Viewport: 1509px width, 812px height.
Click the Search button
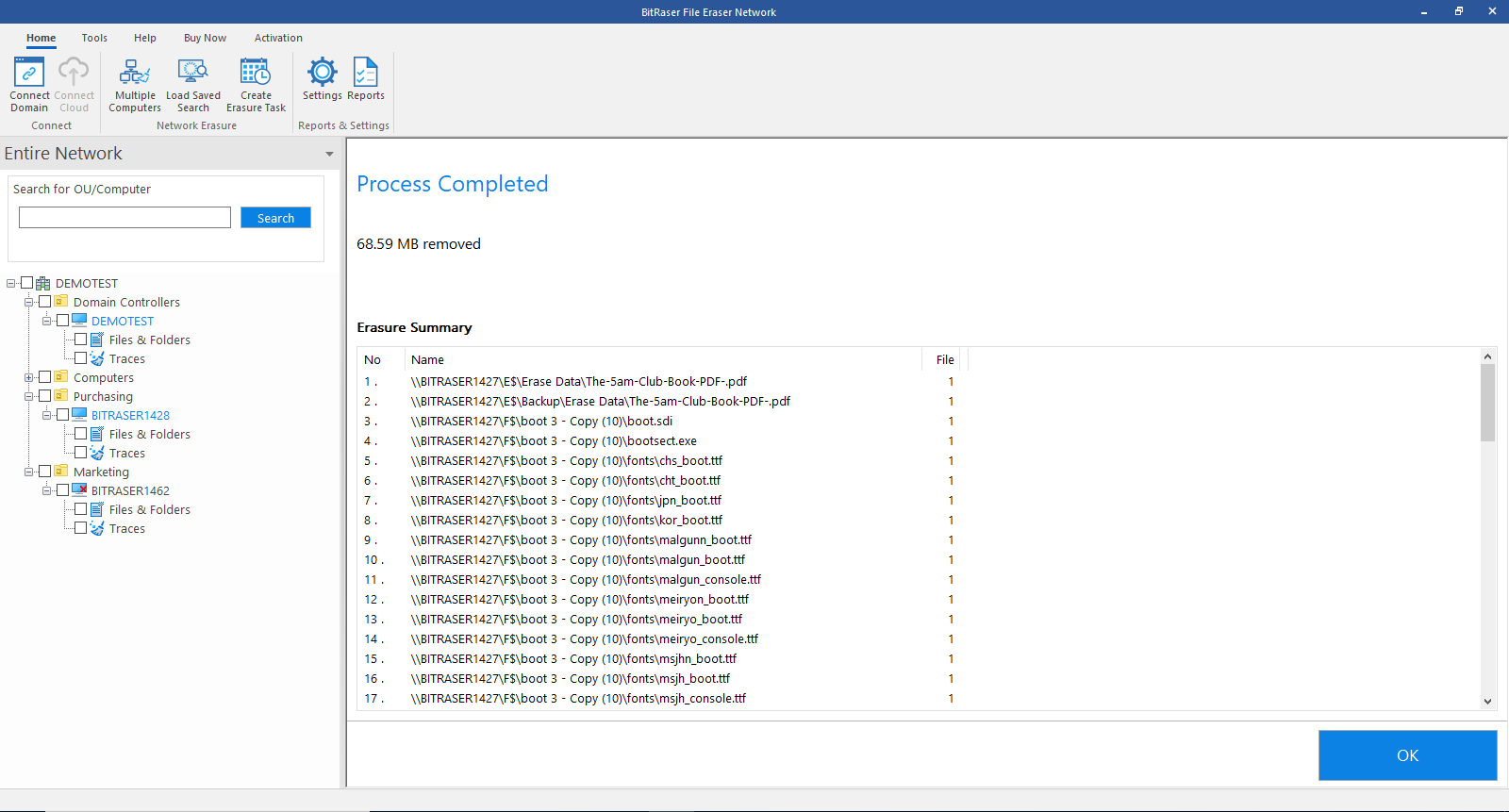275,218
